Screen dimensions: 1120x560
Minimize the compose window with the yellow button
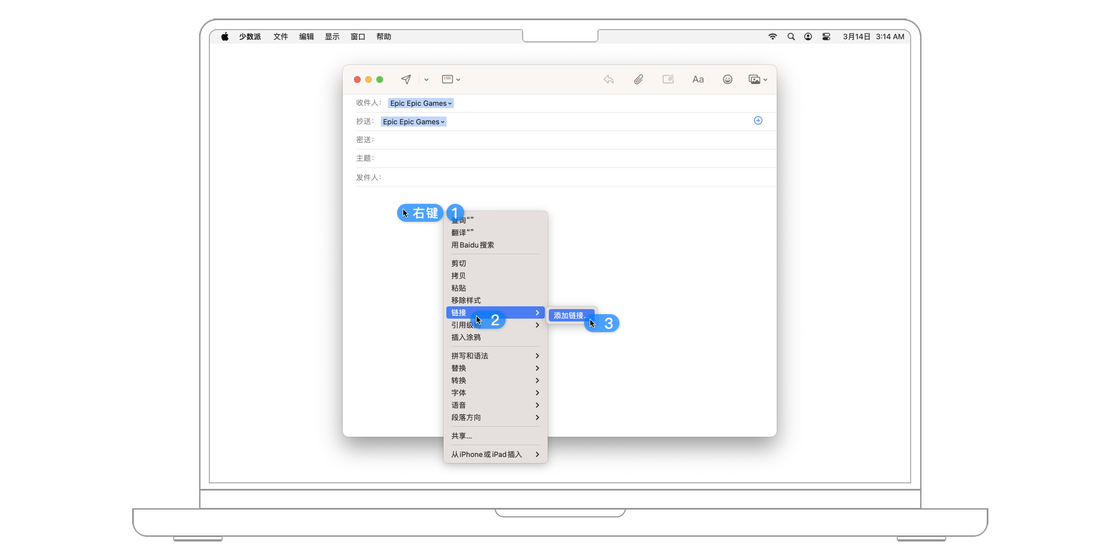[x=369, y=79]
